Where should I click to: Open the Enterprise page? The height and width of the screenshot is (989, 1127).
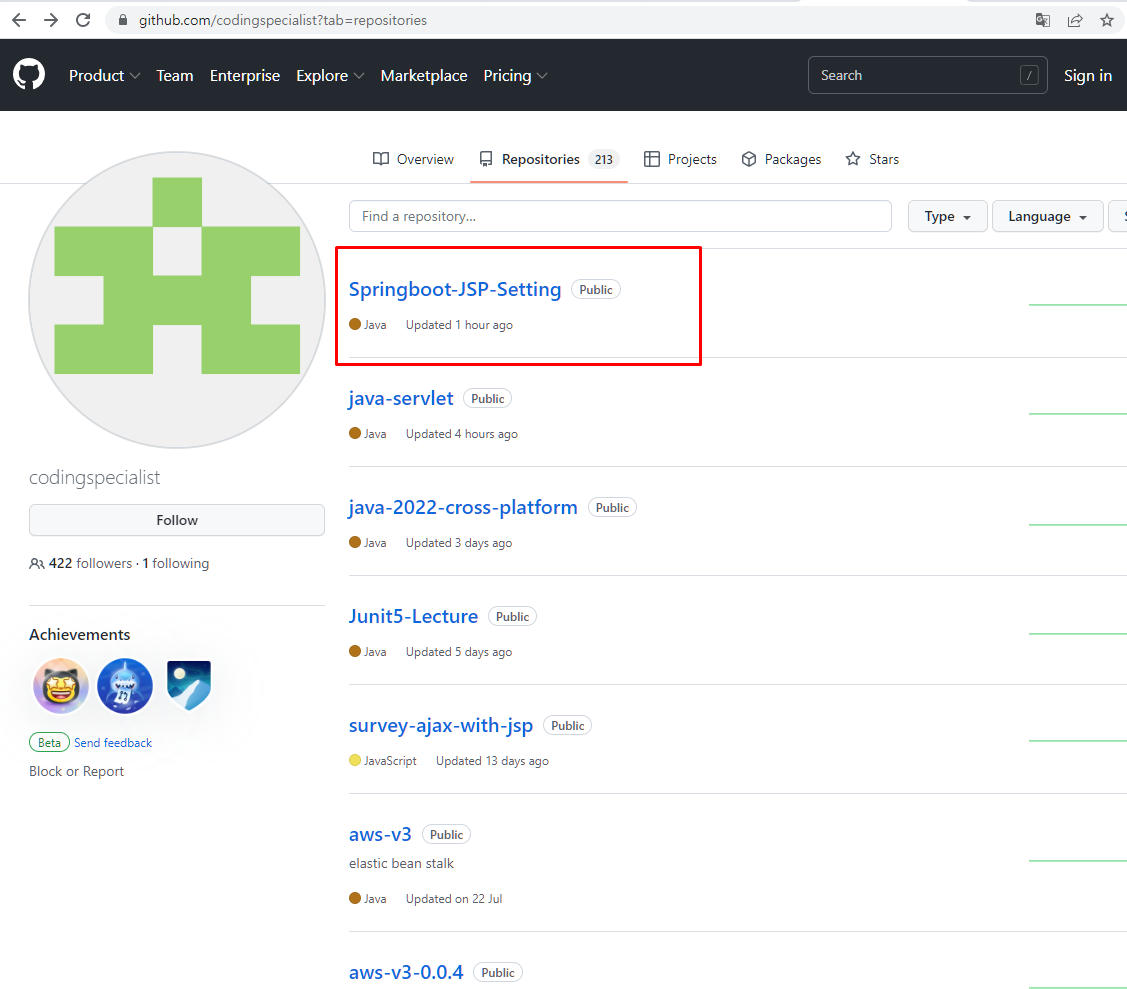(245, 75)
